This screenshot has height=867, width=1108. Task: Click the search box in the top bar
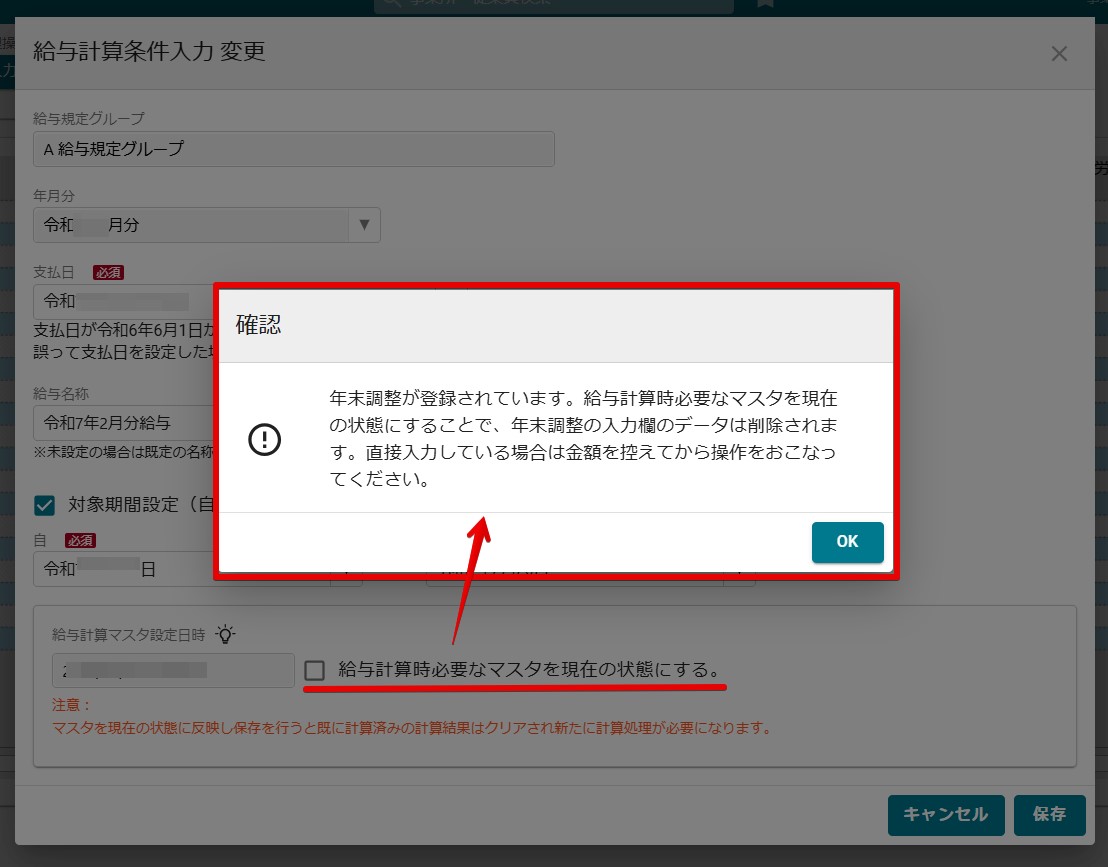coord(554,6)
